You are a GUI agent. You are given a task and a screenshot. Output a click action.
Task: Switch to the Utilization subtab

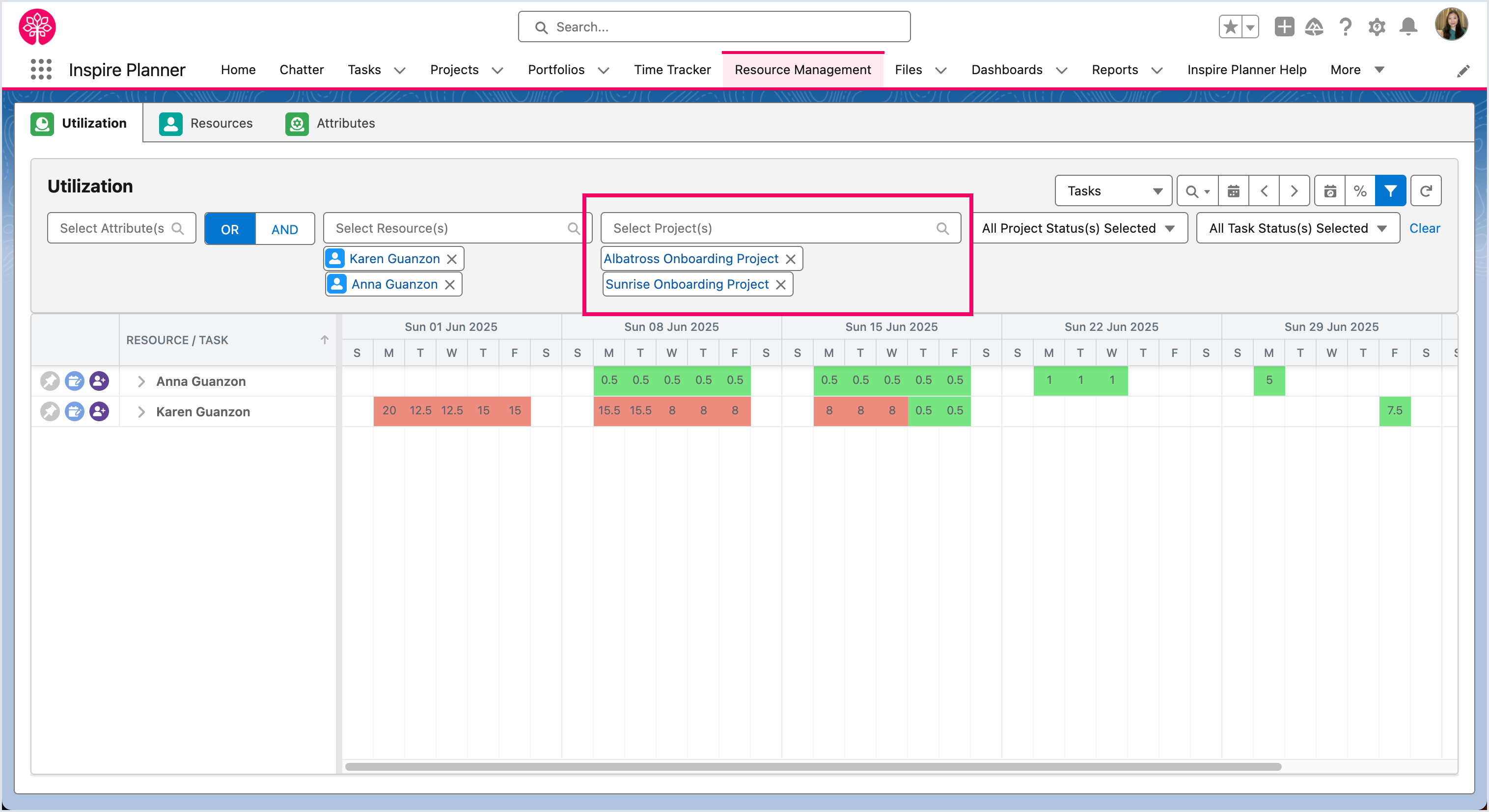[x=79, y=123]
